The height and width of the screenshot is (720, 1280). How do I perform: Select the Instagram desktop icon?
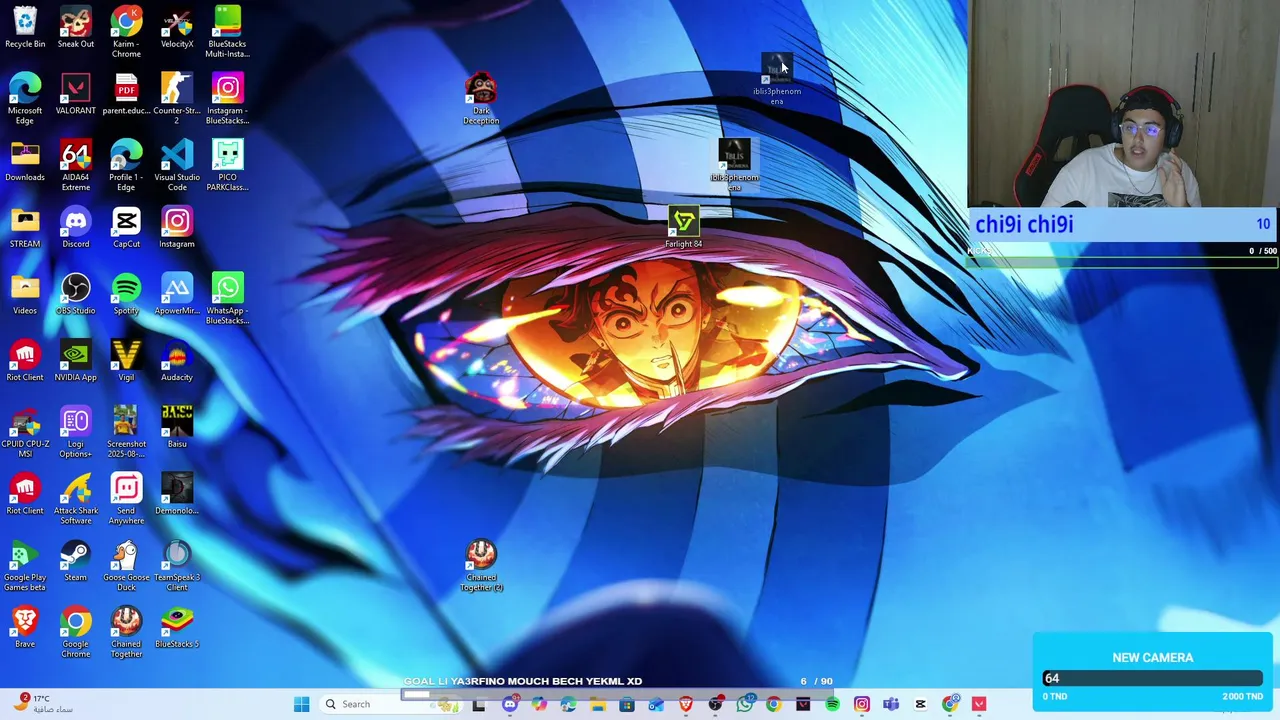coord(177,228)
